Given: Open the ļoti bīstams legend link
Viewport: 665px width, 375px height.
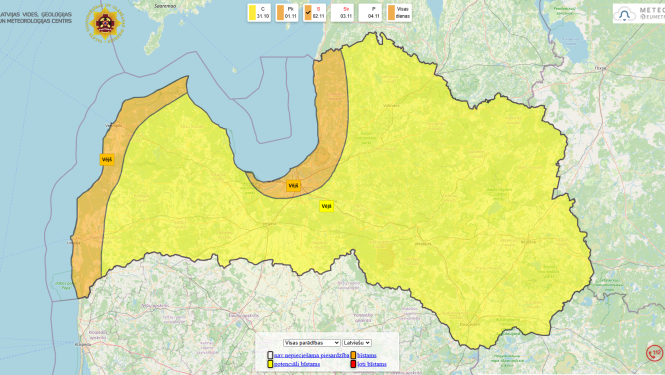Looking at the screenshot, I should [372, 364].
